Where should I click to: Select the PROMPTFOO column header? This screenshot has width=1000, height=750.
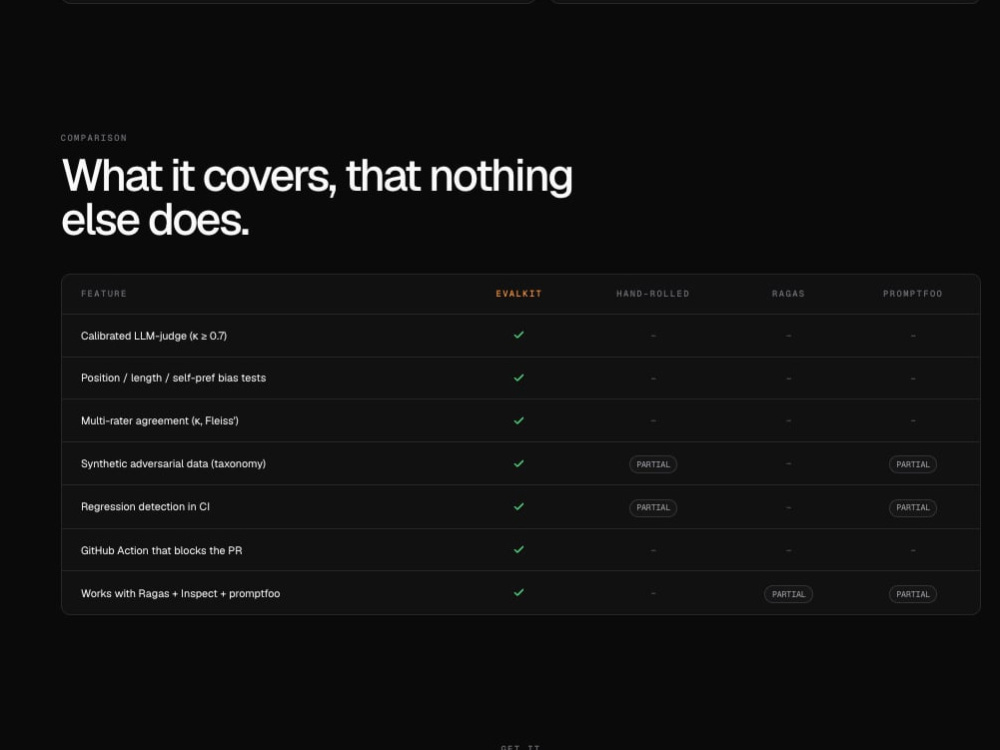[x=913, y=293]
